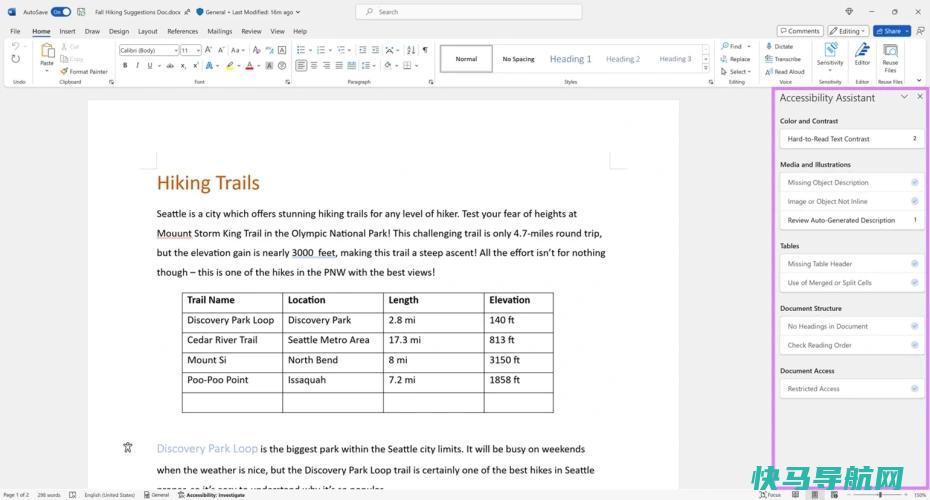Choose the text highlight color
Viewport: 930px width, 500px height.
tap(230, 66)
